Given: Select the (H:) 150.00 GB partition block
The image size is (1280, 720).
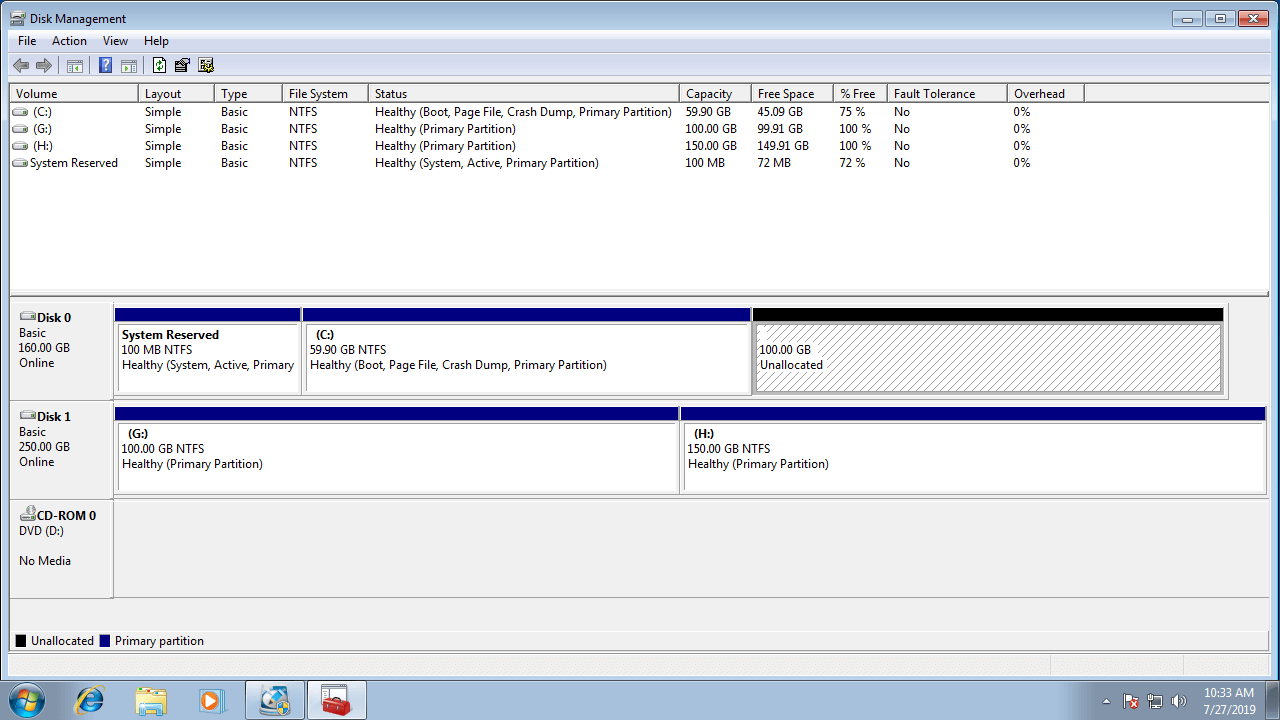Looking at the screenshot, I should point(972,457).
